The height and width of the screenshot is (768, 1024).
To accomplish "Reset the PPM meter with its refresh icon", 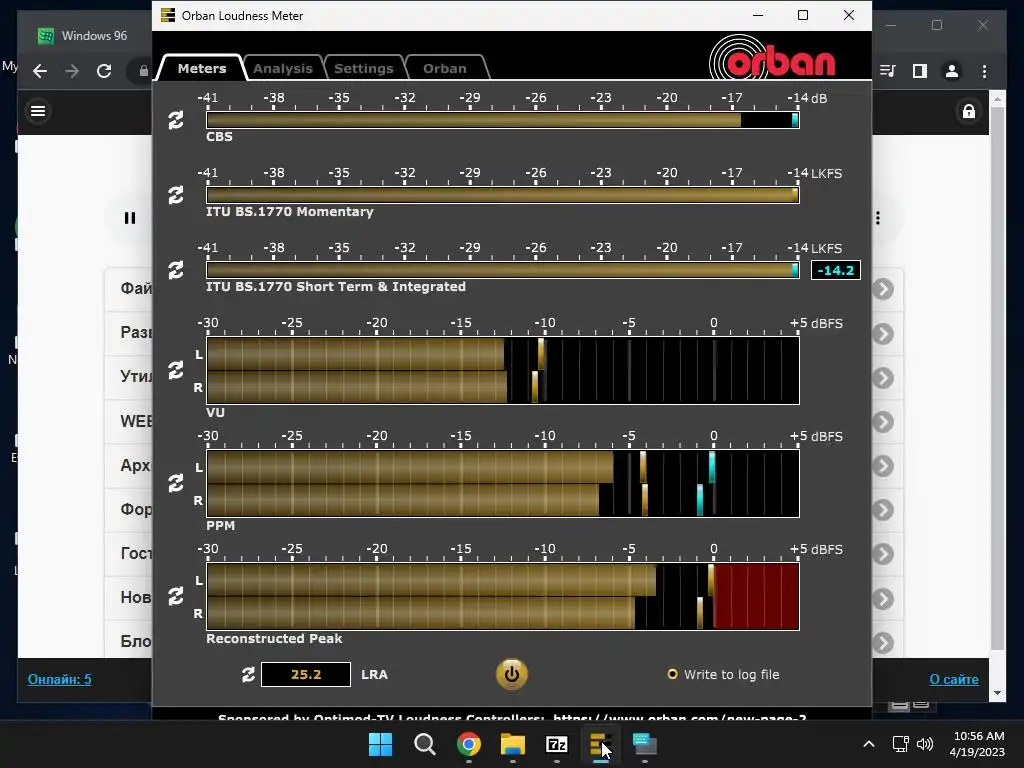I will (176, 483).
